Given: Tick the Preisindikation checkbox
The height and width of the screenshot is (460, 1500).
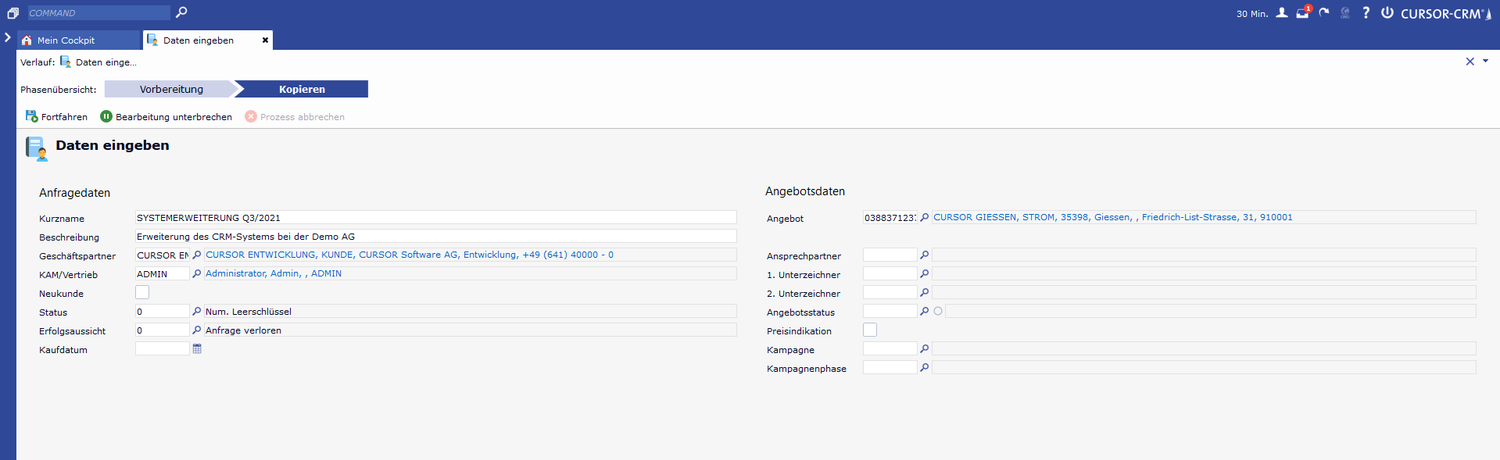Looking at the screenshot, I should [x=870, y=330].
